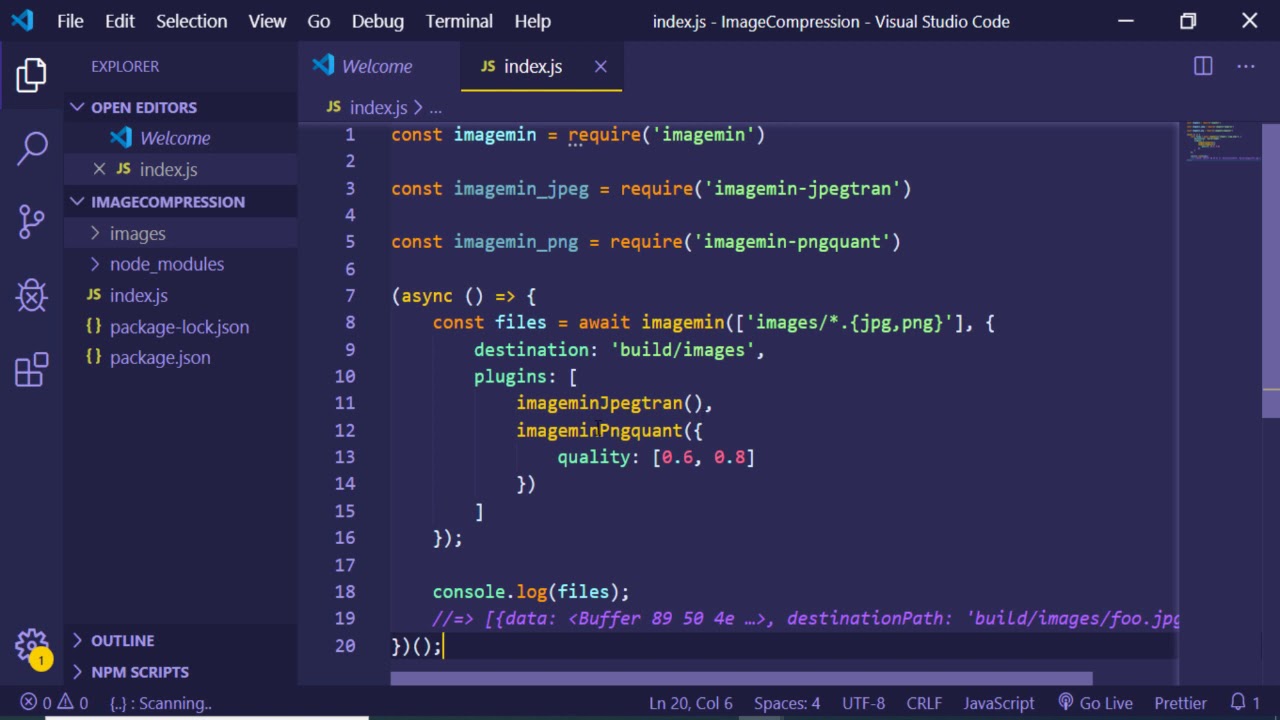
Task: Click the horizontal scrollbar of editor
Action: point(740,679)
